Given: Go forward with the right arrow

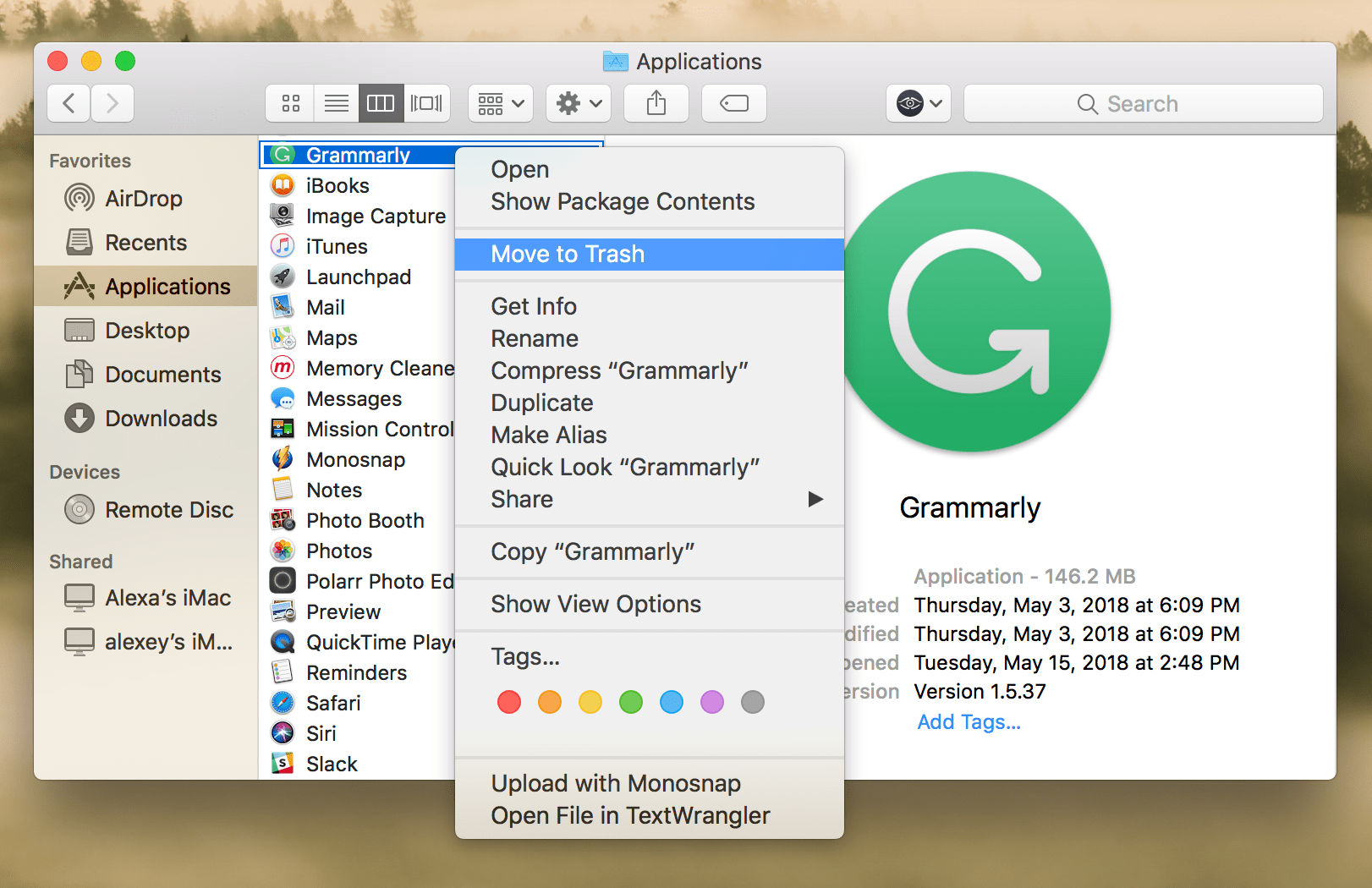Looking at the screenshot, I should [x=113, y=104].
